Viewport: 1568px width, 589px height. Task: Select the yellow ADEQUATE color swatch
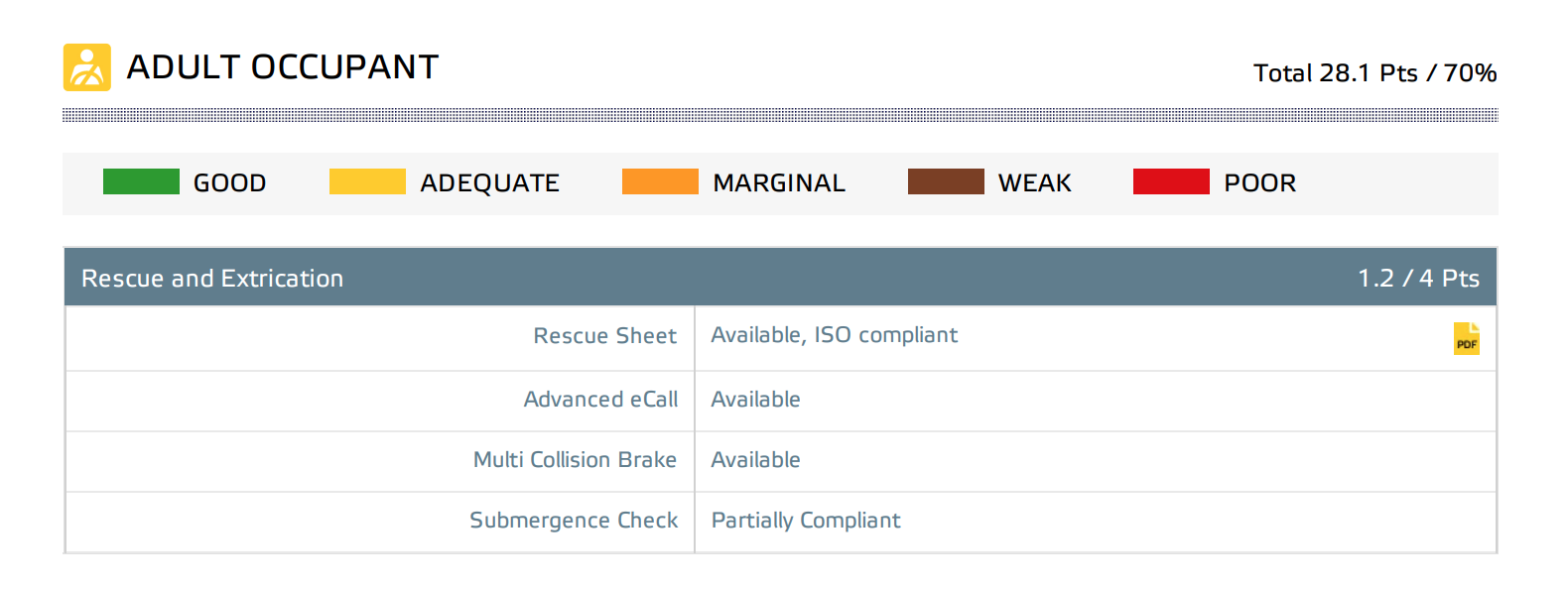click(367, 181)
